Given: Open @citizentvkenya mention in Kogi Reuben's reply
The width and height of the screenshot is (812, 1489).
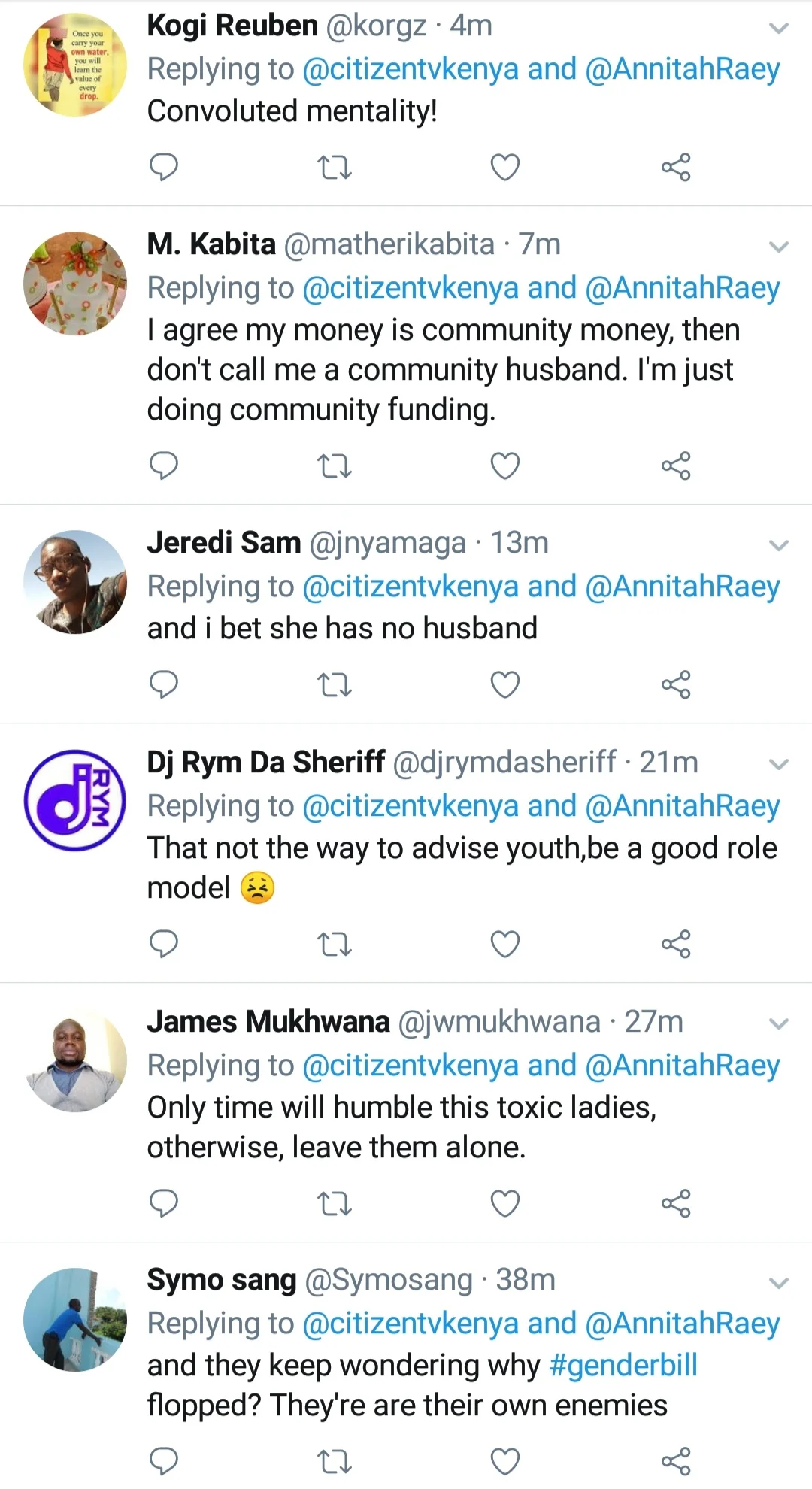Looking at the screenshot, I should click(411, 69).
